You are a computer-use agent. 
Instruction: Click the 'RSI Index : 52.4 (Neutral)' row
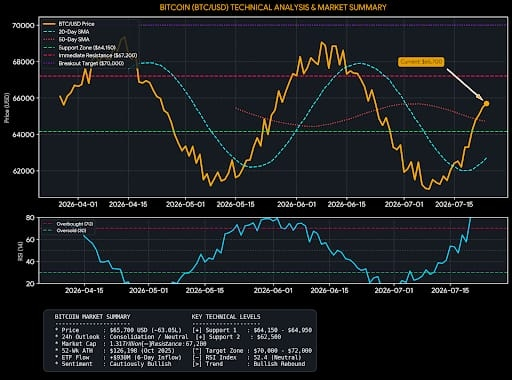click(x=247, y=357)
